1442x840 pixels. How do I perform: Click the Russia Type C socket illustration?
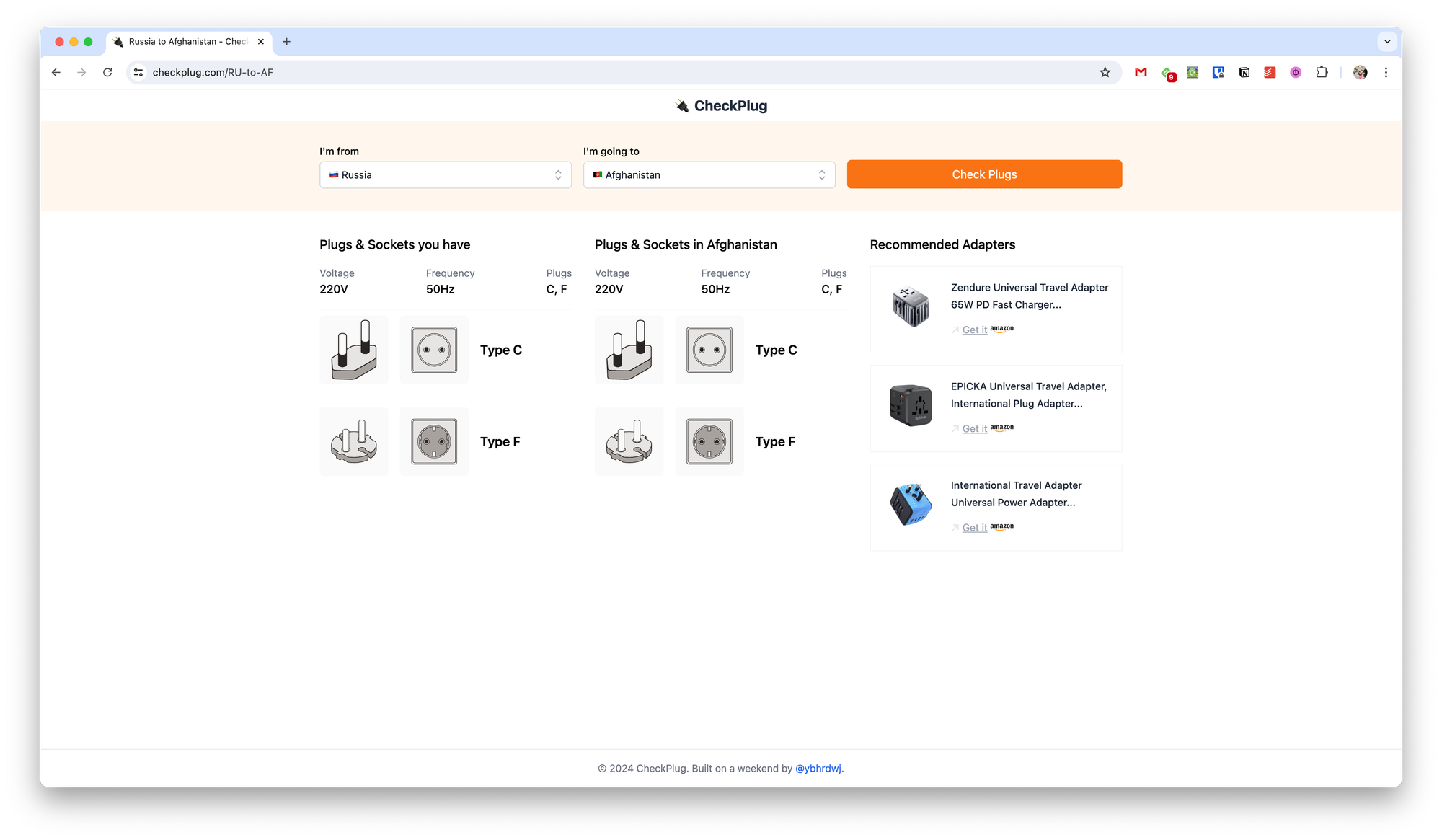pyautogui.click(x=434, y=350)
